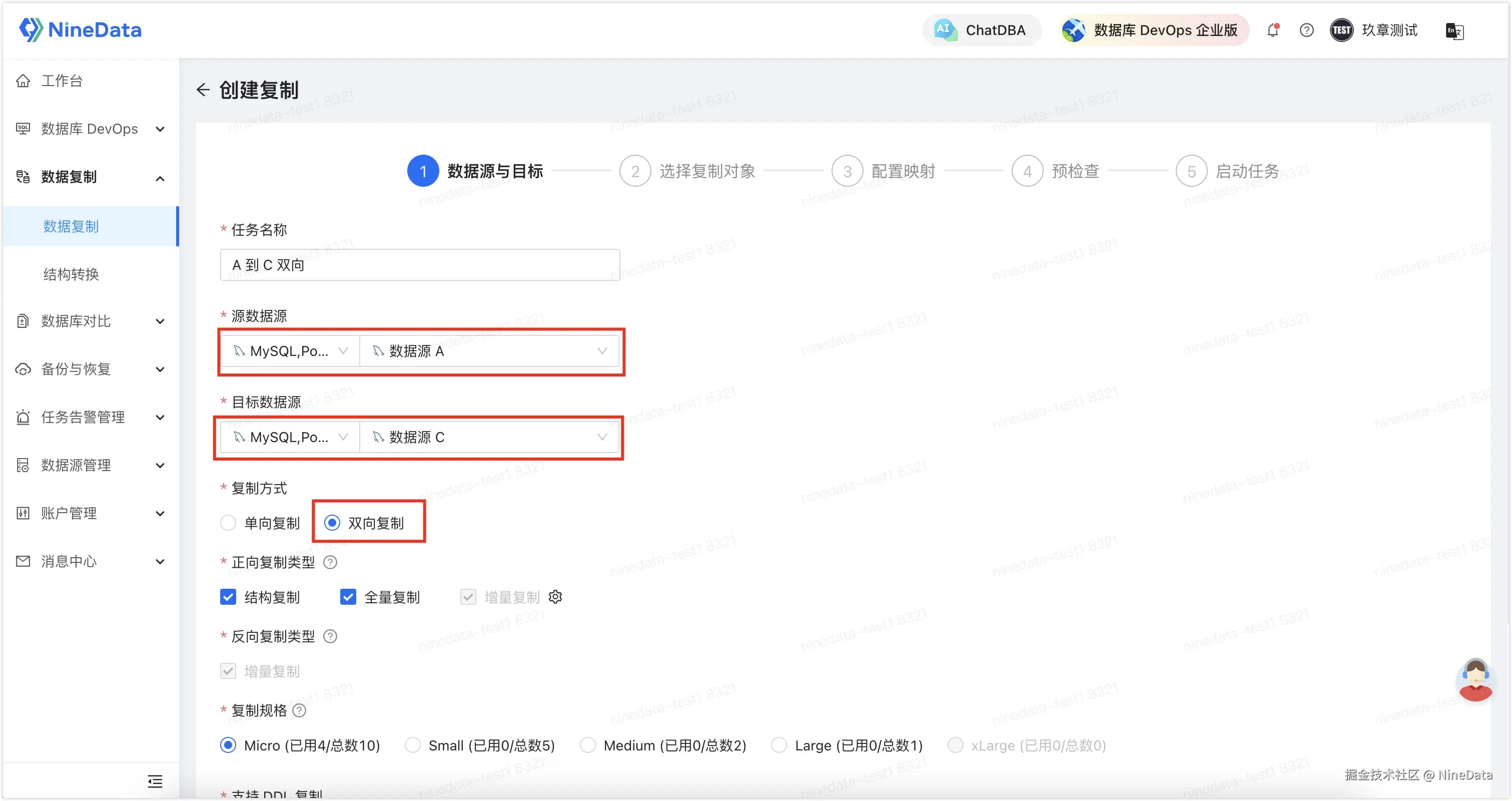Open the customer service avatar chat
This screenshot has width=1512, height=801.
[x=1475, y=680]
